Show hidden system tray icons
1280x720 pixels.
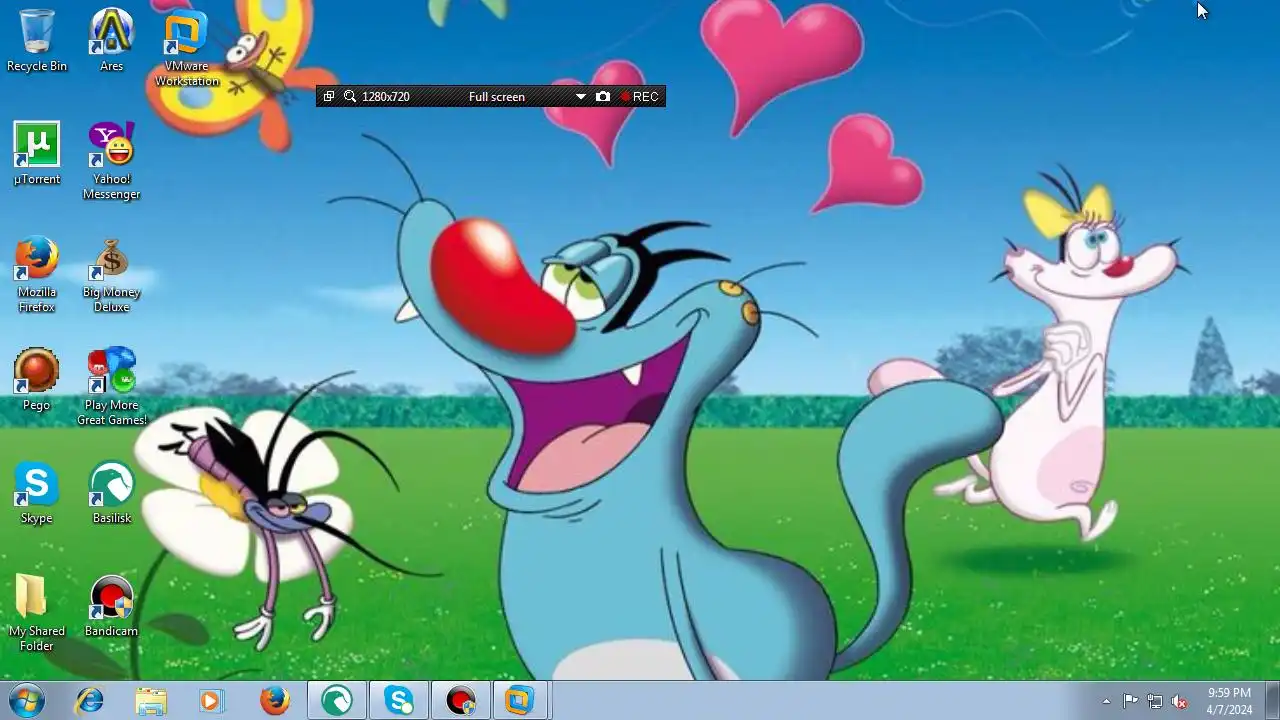(1106, 701)
